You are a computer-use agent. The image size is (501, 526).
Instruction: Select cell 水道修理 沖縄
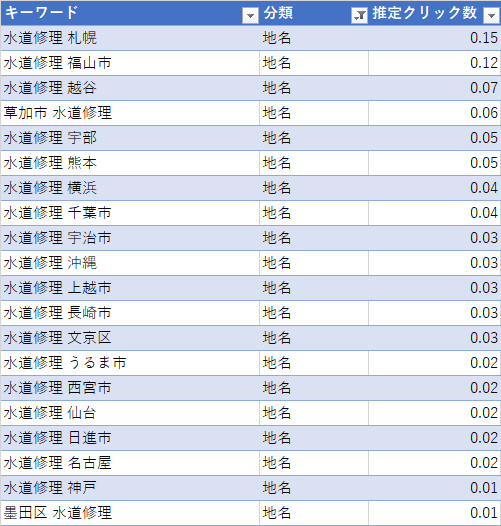click(130, 263)
